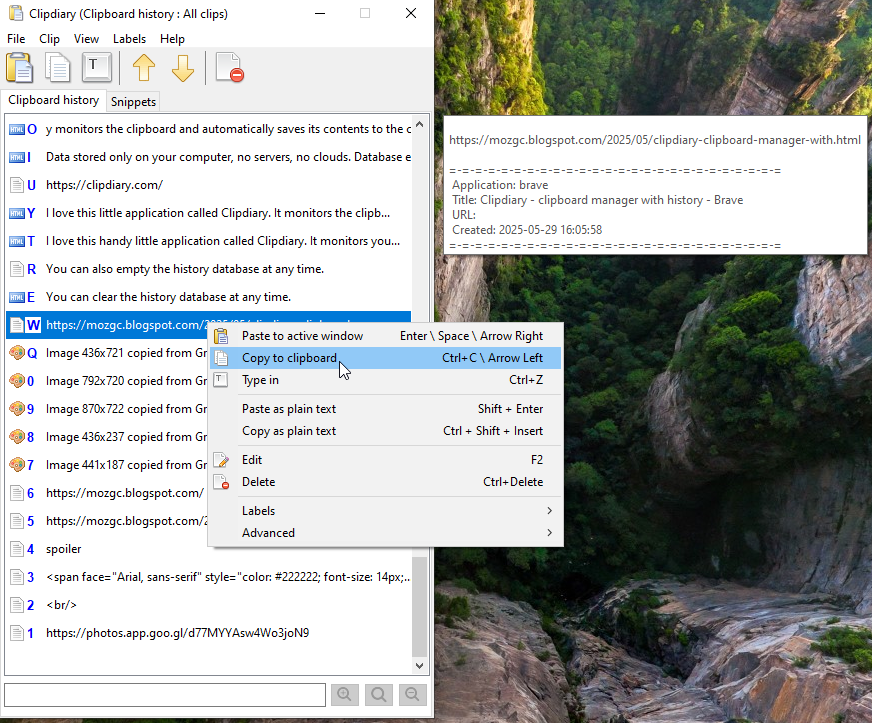
Task: Click the Paste to active window toolbar icon
Action: click(19, 68)
